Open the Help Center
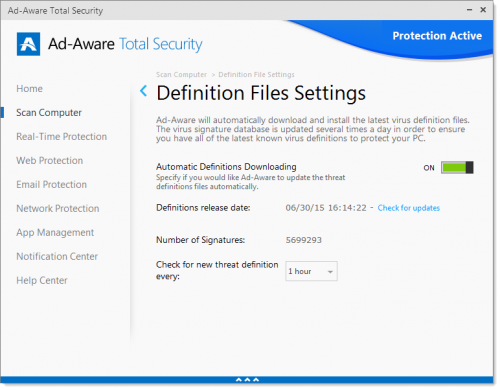This screenshot has height=390, width=500. 42,280
